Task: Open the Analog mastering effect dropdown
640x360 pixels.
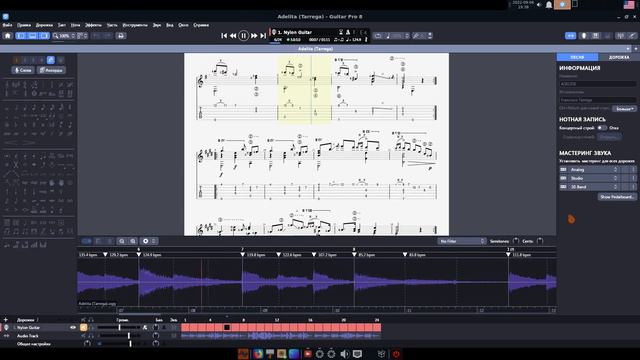Action: (x=594, y=169)
